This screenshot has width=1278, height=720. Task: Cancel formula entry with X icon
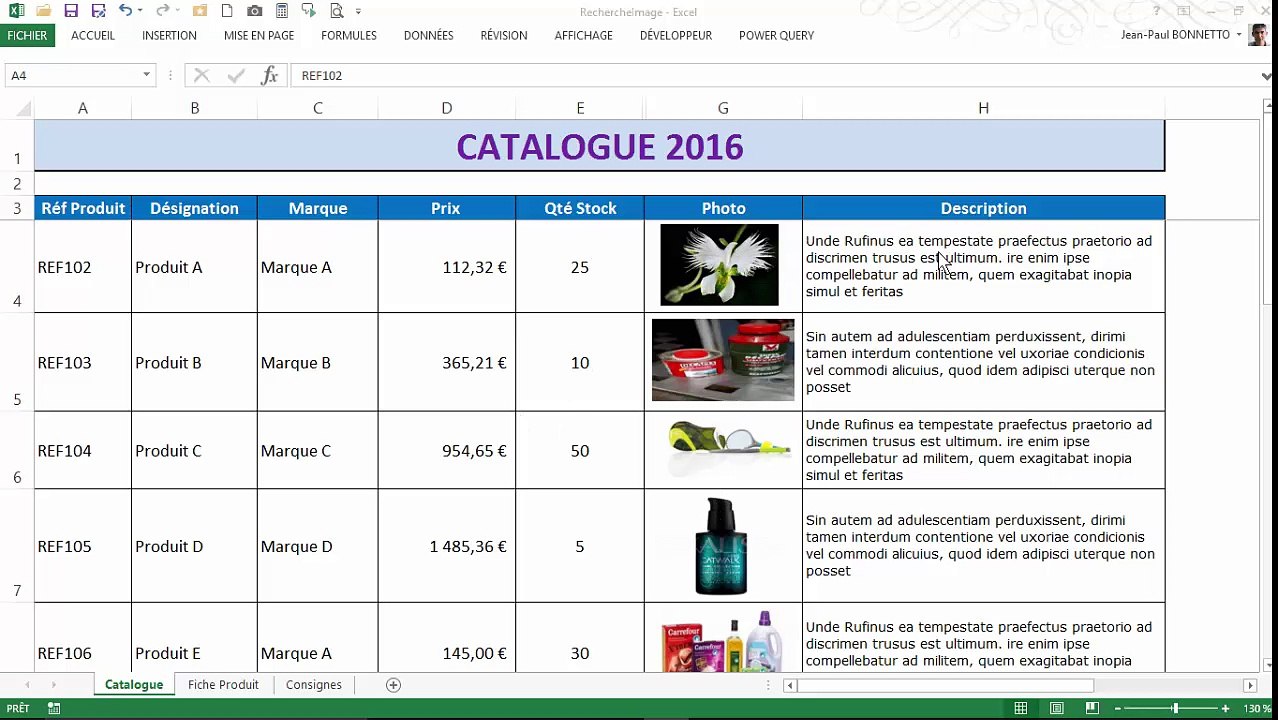[202, 75]
